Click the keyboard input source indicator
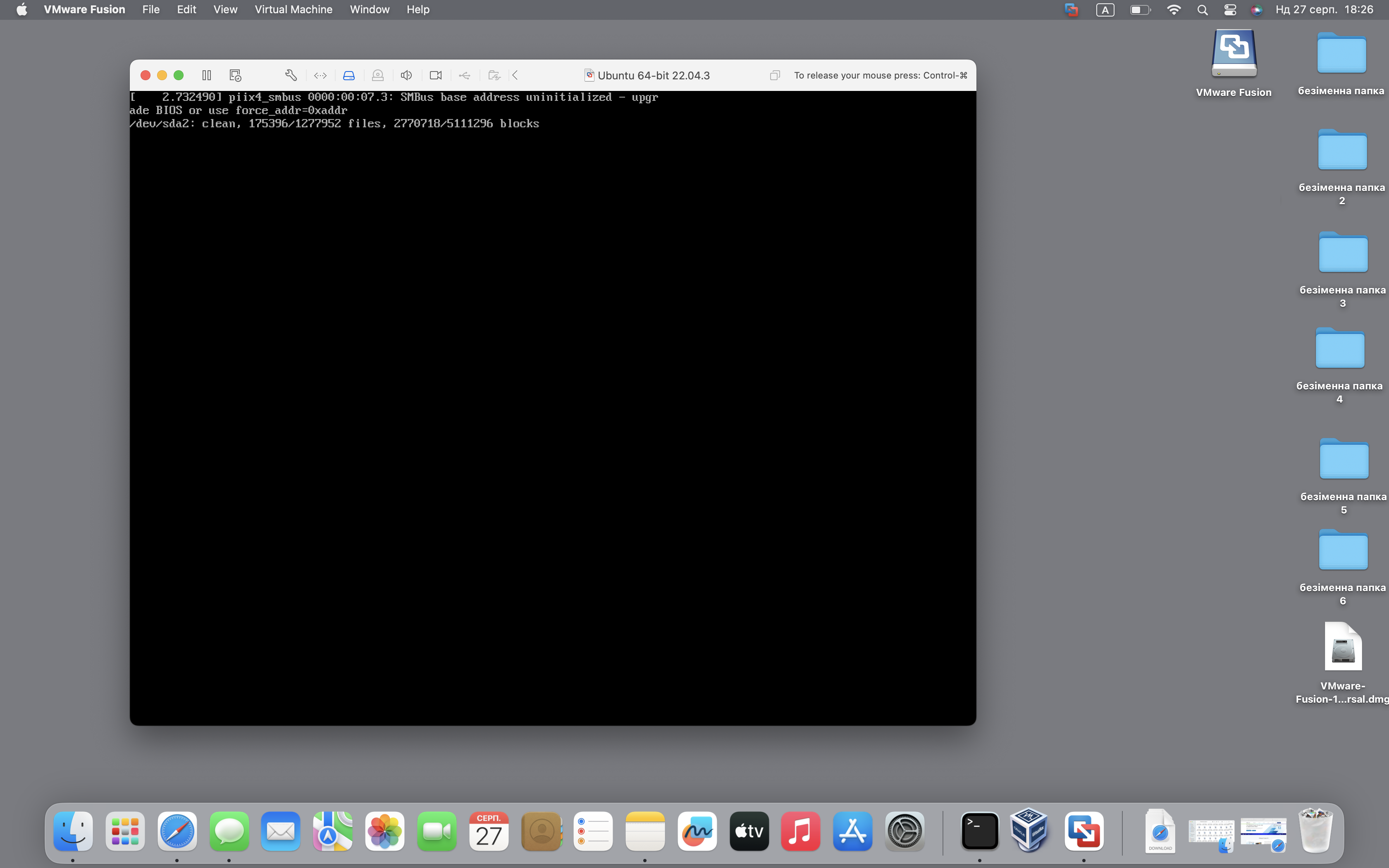The width and height of the screenshot is (1389, 868). pyautogui.click(x=1105, y=9)
